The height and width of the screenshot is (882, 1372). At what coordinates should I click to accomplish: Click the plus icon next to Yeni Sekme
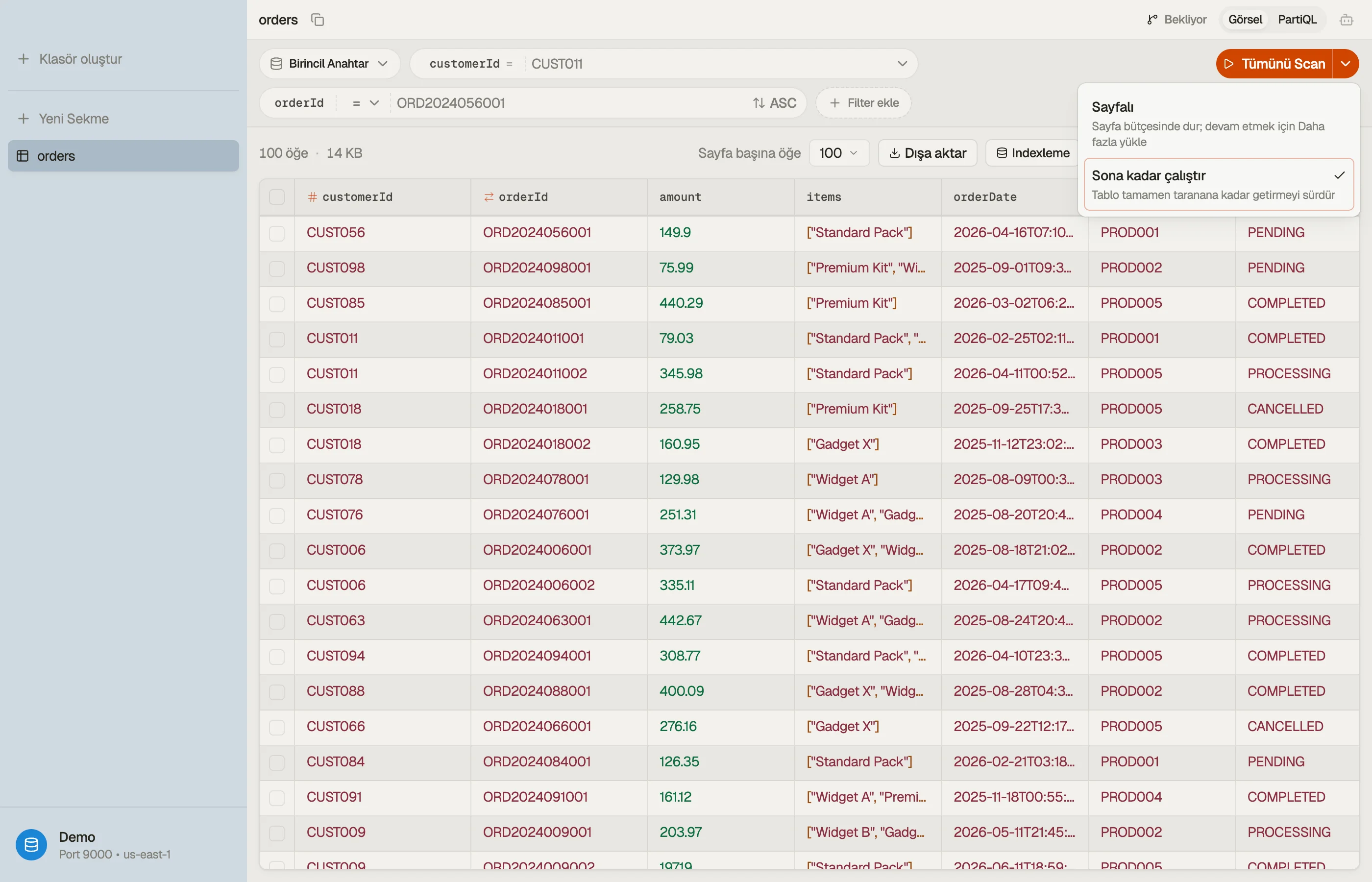click(x=24, y=119)
